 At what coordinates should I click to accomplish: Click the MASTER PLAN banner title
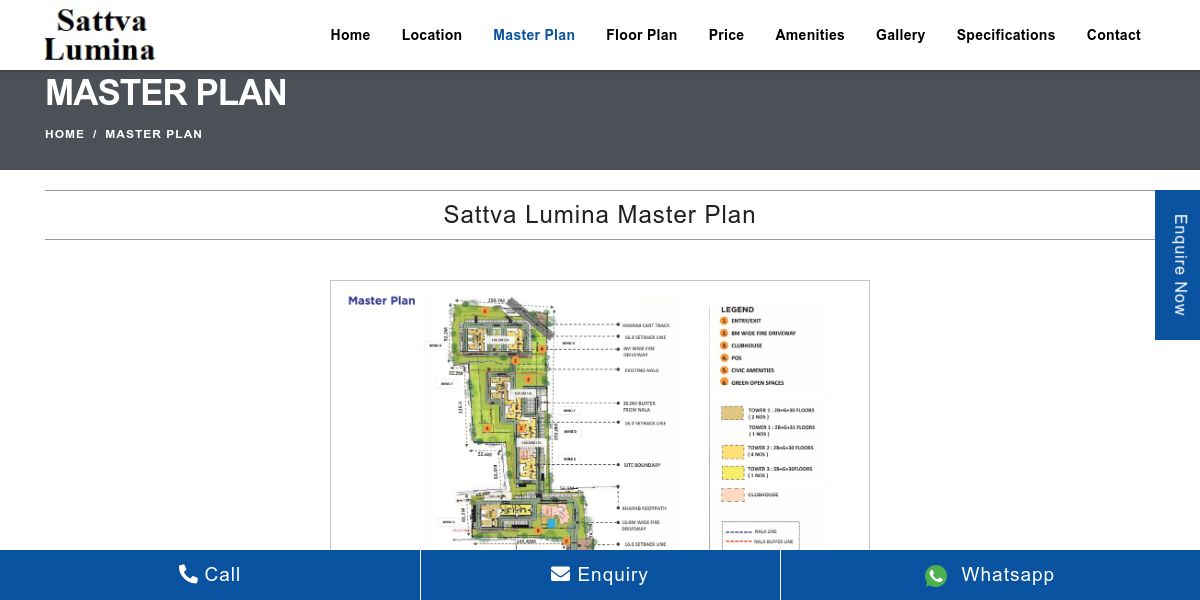pyautogui.click(x=166, y=93)
